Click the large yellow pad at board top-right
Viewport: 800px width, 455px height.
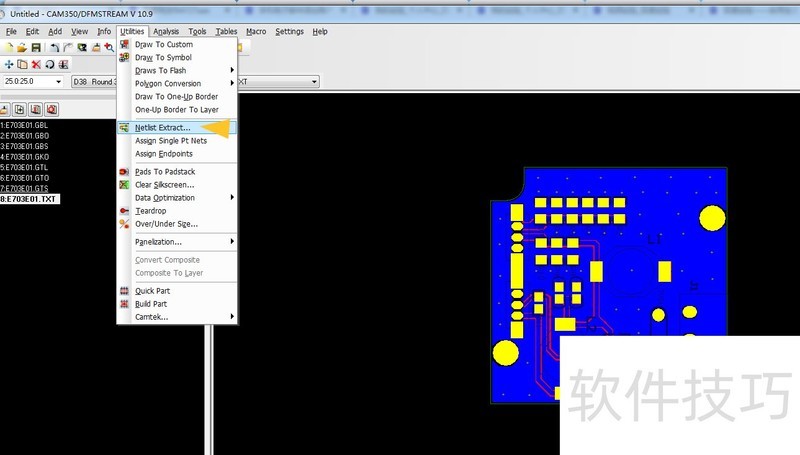(x=712, y=218)
